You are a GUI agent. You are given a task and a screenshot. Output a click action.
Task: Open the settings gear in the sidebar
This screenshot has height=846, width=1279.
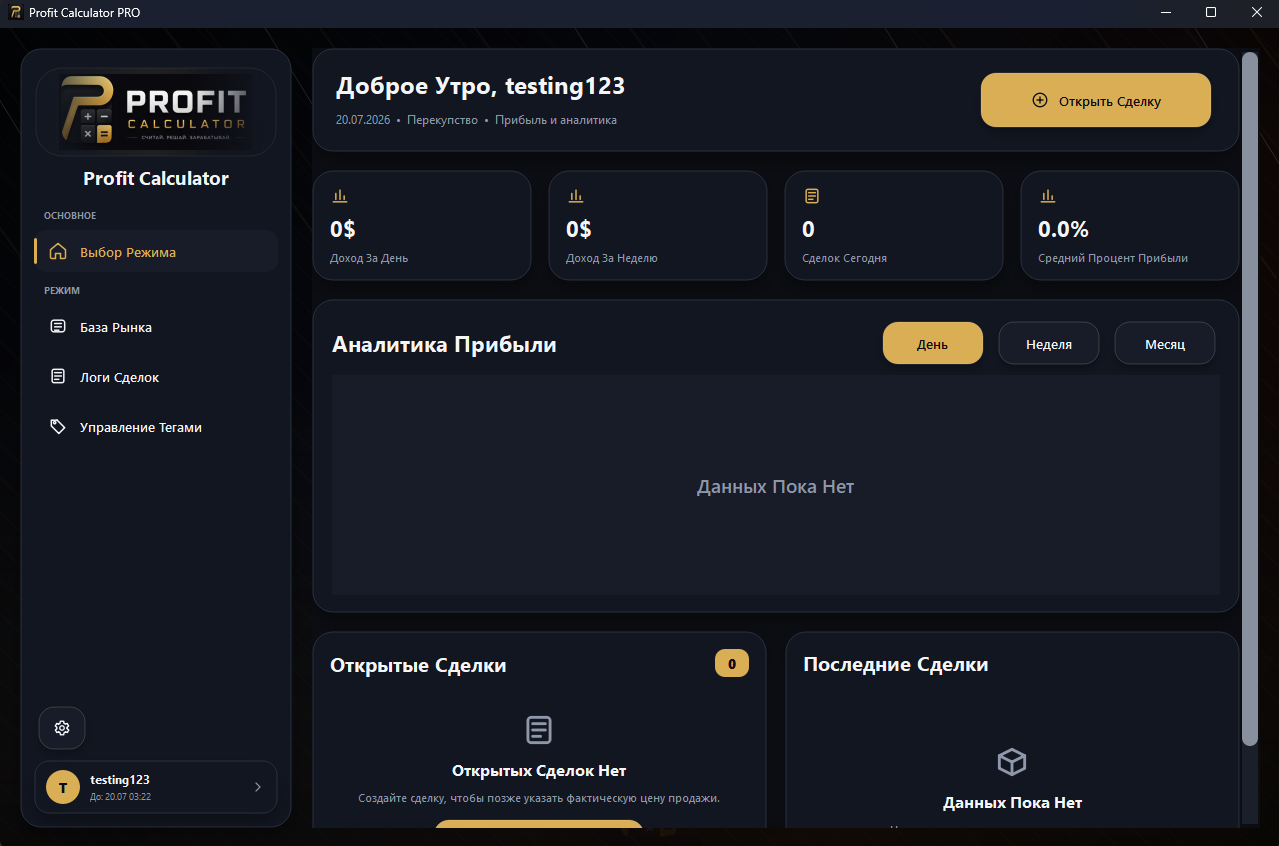(62, 728)
